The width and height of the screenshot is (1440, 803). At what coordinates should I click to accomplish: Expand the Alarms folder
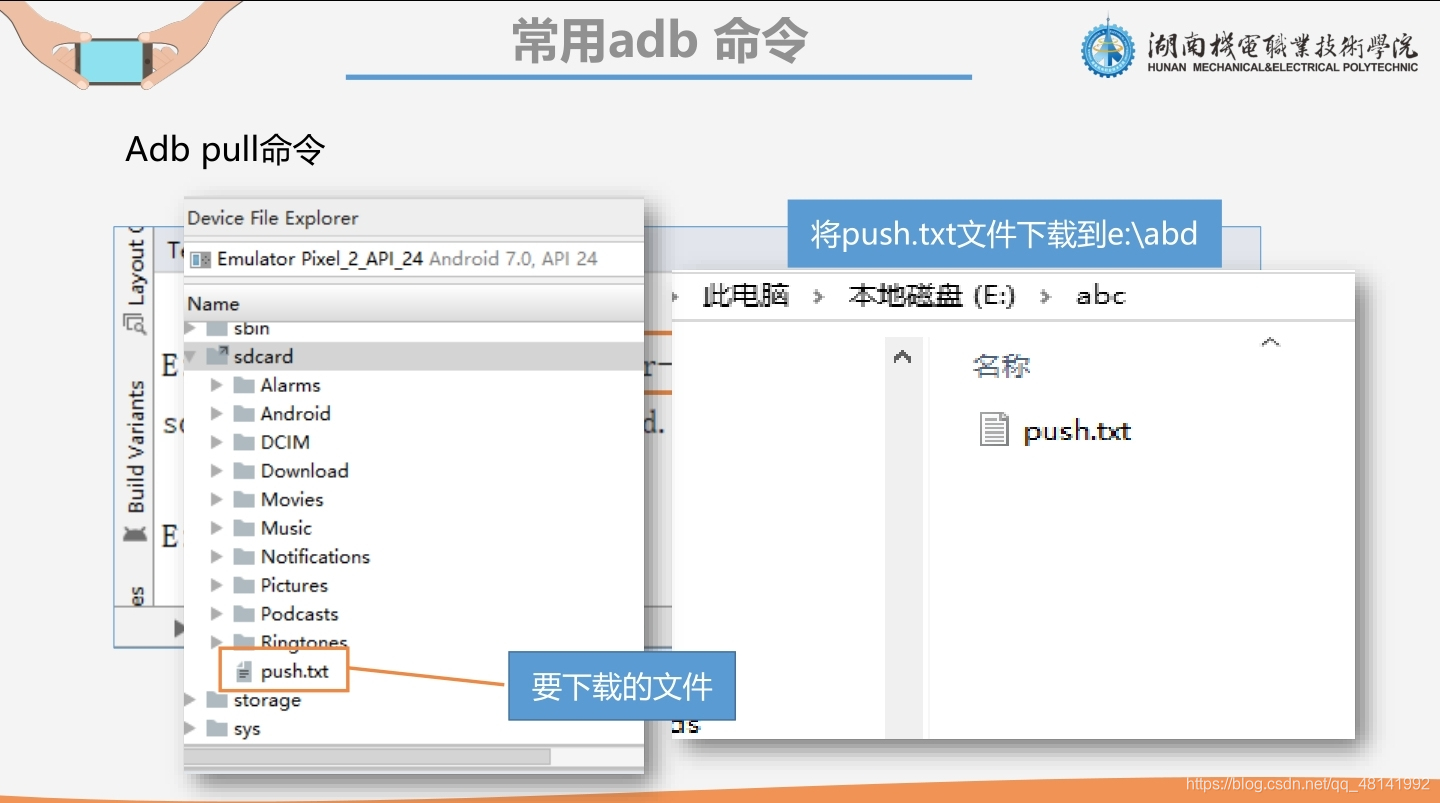tap(216, 385)
